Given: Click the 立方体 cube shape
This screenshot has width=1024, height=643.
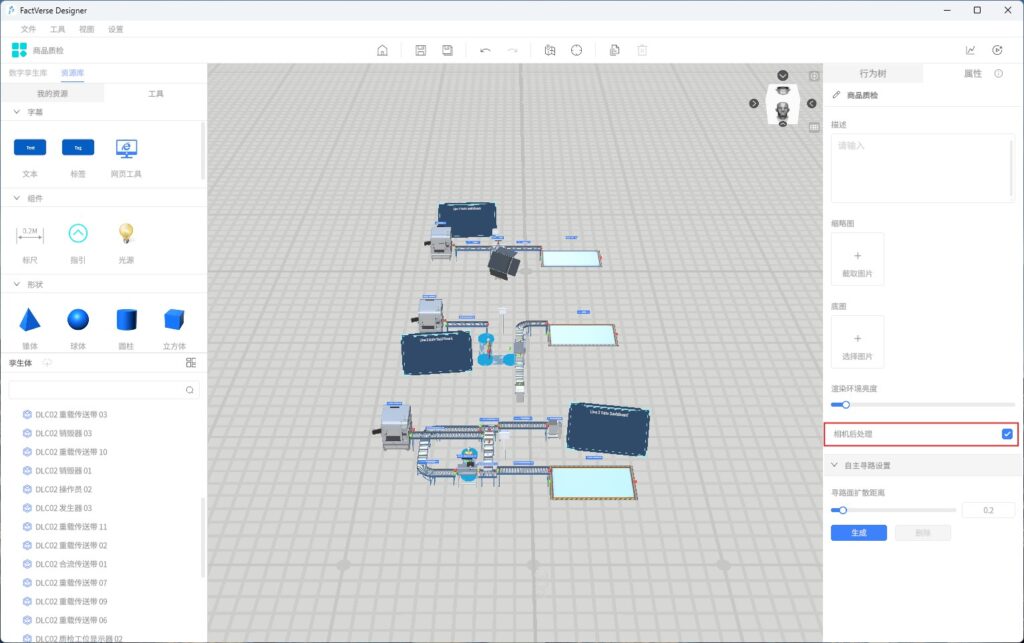Looking at the screenshot, I should click(174, 320).
